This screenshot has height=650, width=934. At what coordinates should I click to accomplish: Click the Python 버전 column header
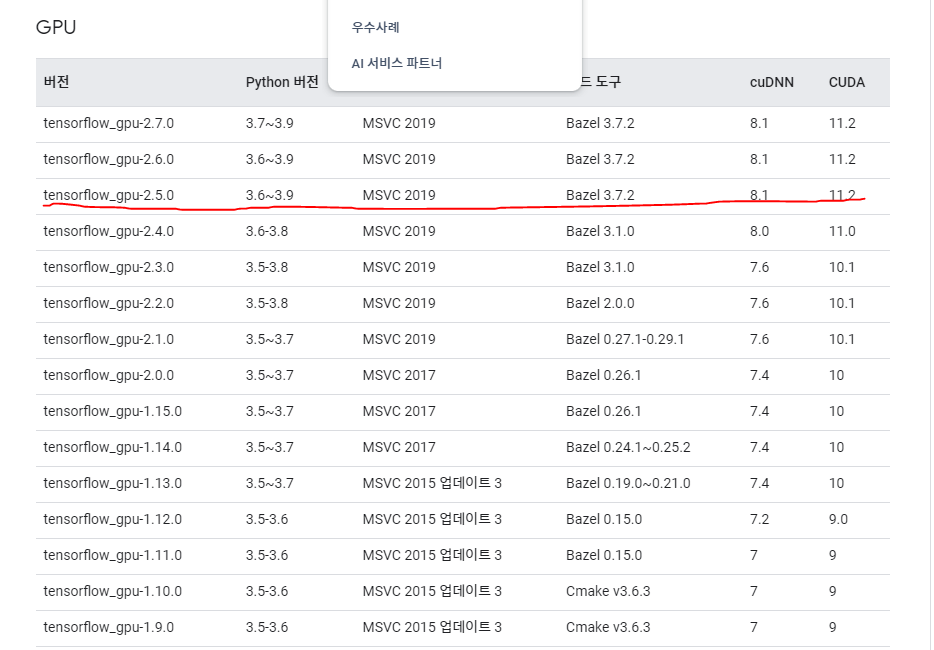click(x=282, y=82)
